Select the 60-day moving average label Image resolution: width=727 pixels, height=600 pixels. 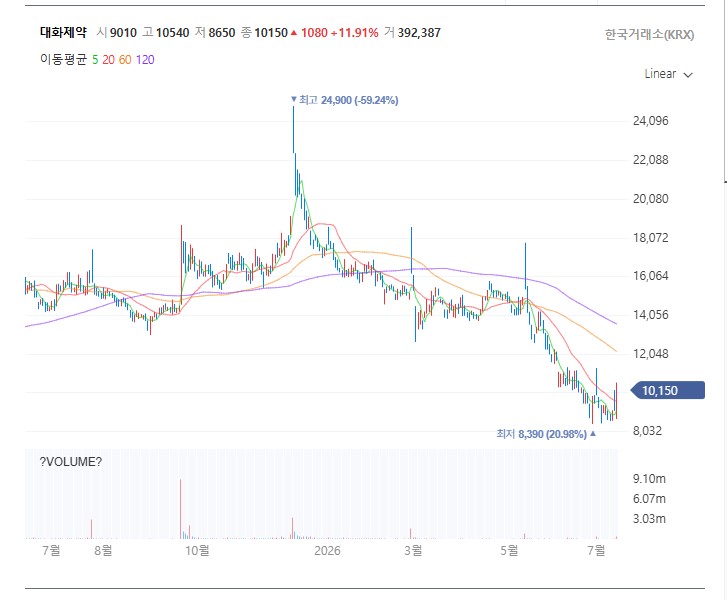point(125,60)
